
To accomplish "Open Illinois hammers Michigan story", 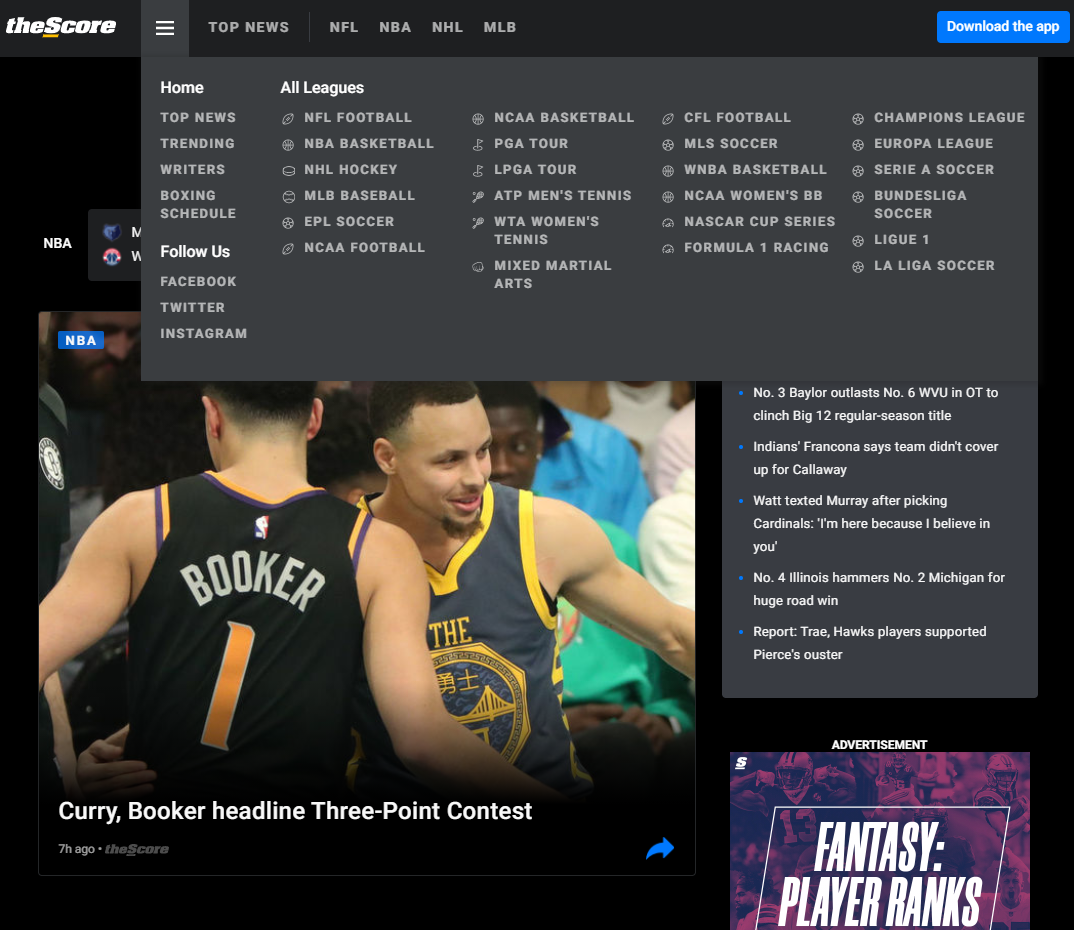I will pyautogui.click(x=879, y=589).
